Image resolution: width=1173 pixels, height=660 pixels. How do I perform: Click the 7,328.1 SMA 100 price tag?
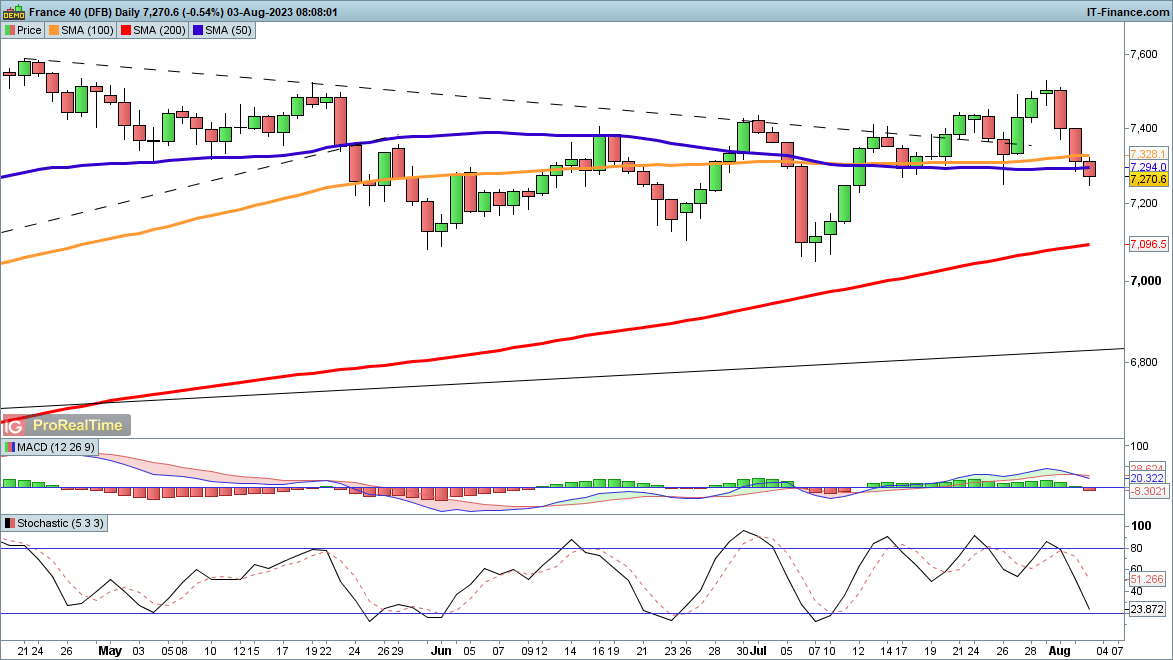(1148, 154)
